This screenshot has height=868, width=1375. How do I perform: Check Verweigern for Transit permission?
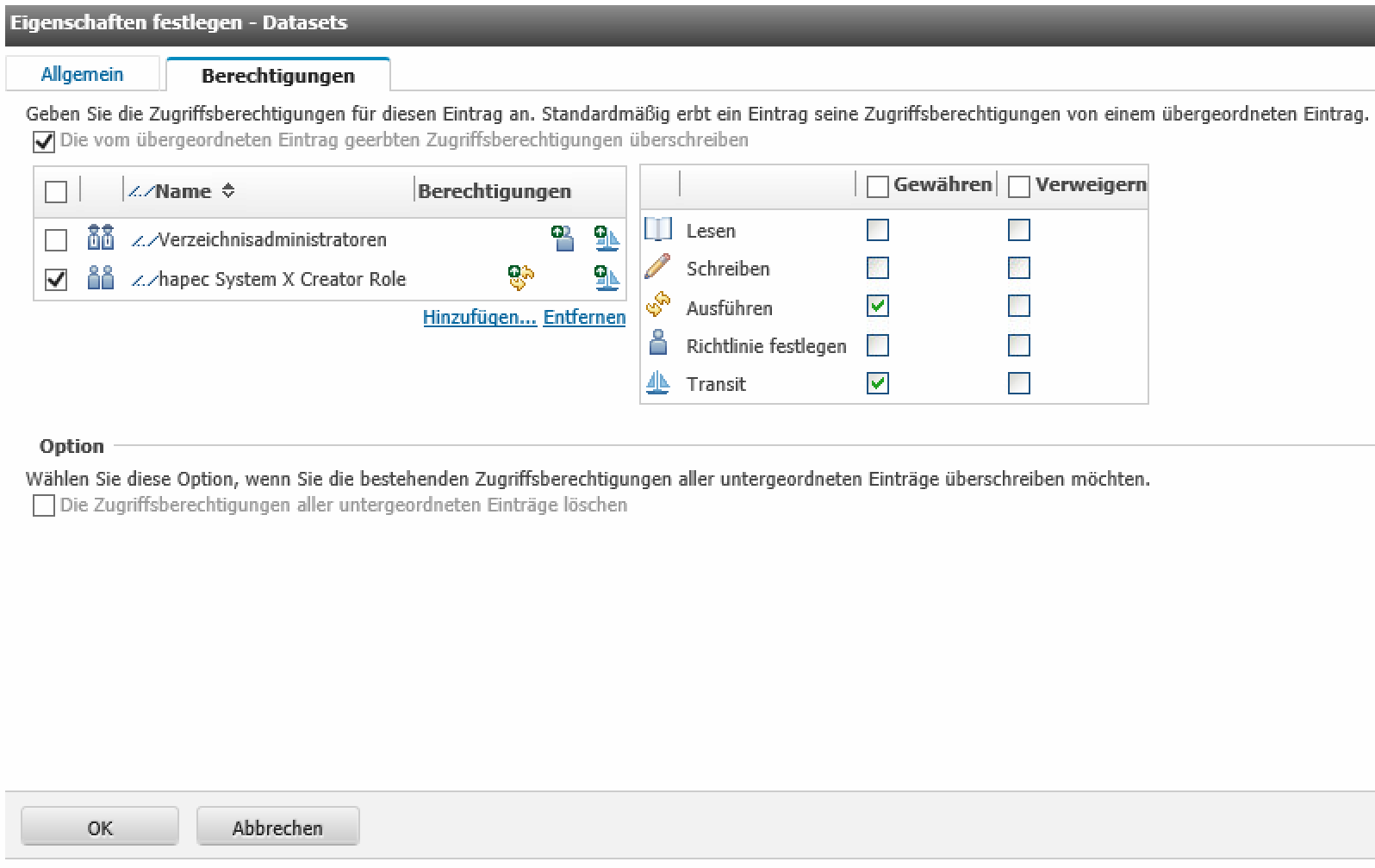click(x=1018, y=383)
